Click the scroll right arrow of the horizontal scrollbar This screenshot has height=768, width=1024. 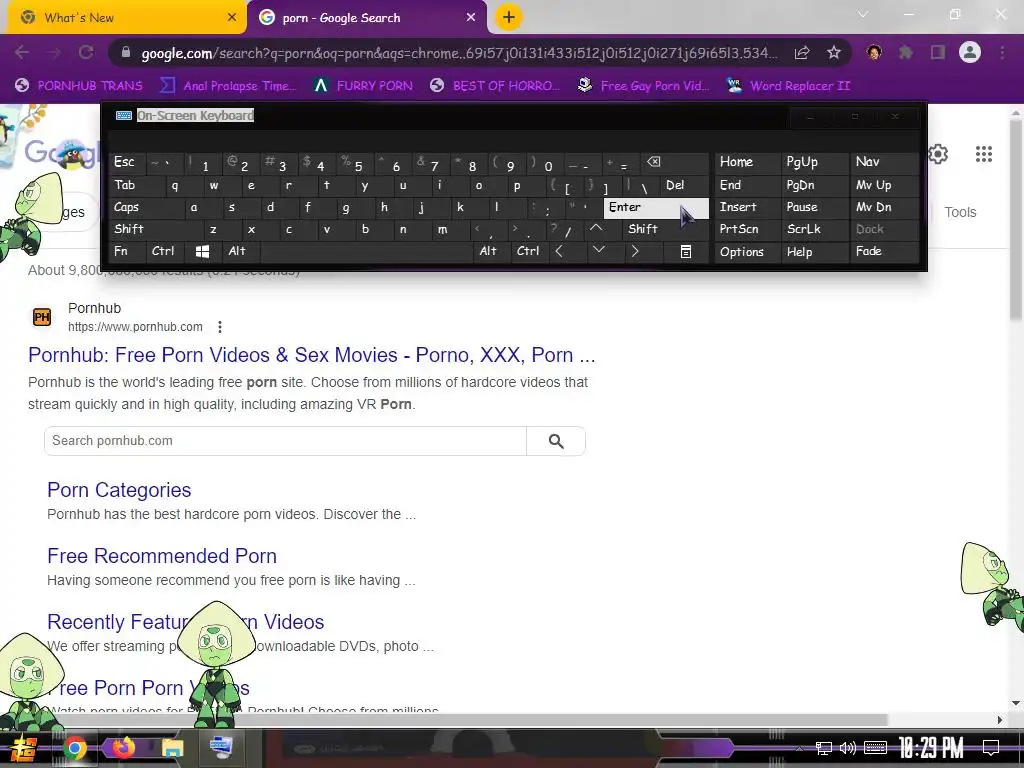[999, 720]
